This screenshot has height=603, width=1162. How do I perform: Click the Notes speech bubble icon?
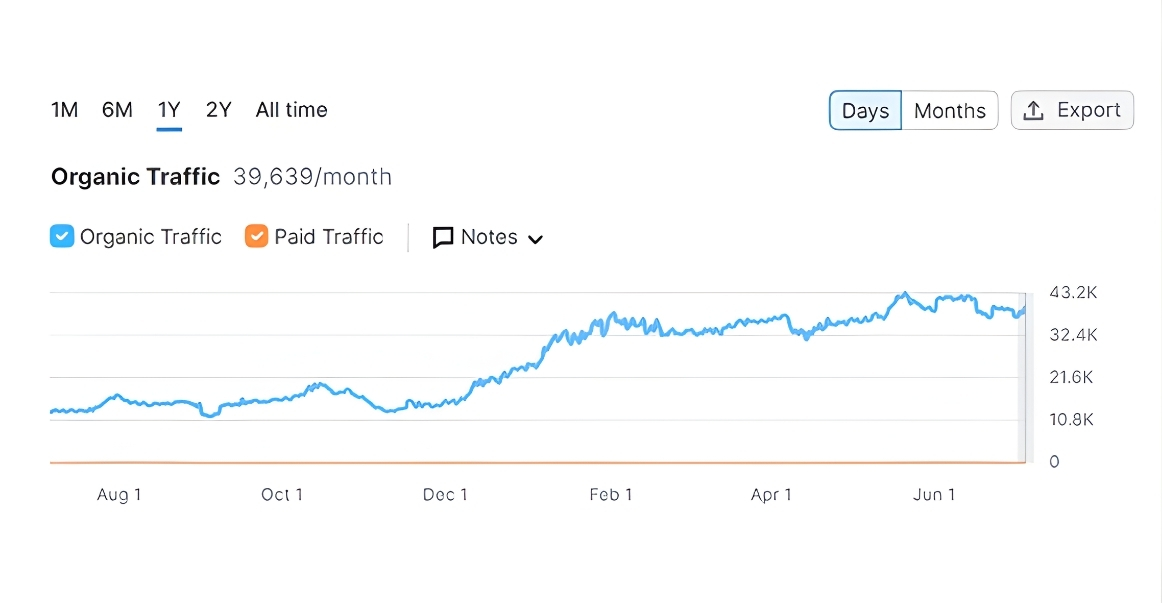click(443, 238)
